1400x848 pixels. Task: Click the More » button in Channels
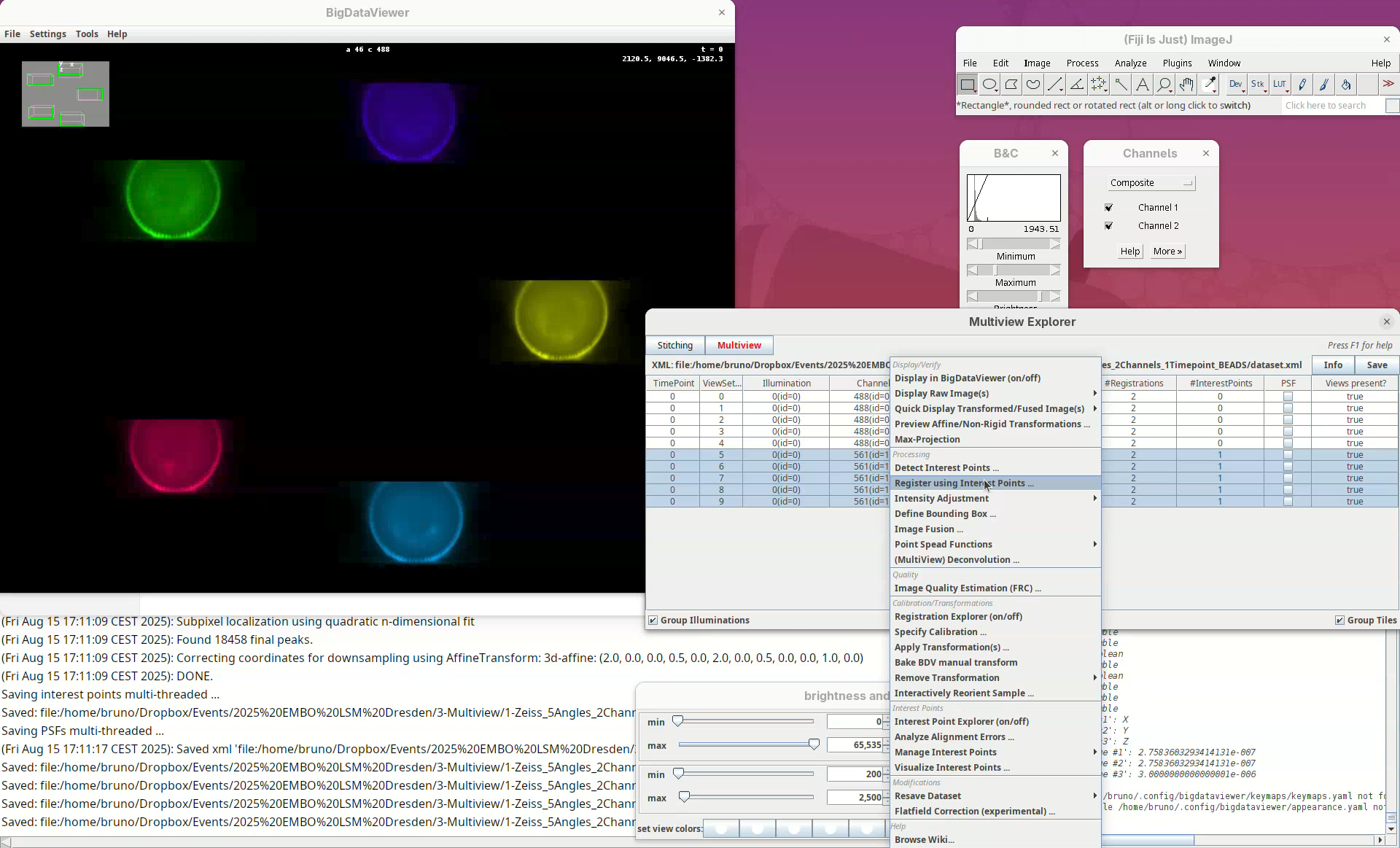[1167, 252]
